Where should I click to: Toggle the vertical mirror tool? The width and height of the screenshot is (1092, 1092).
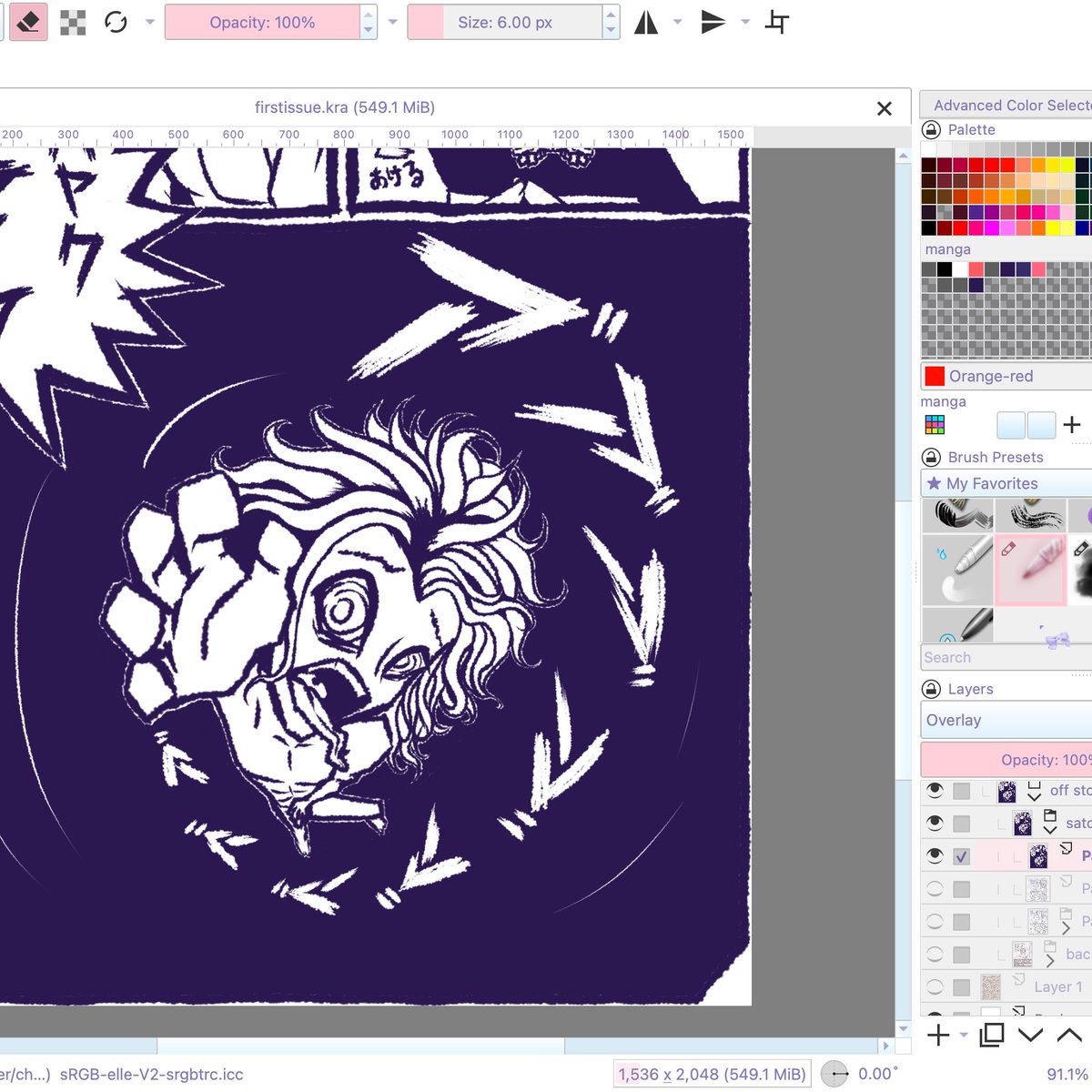[x=713, y=23]
